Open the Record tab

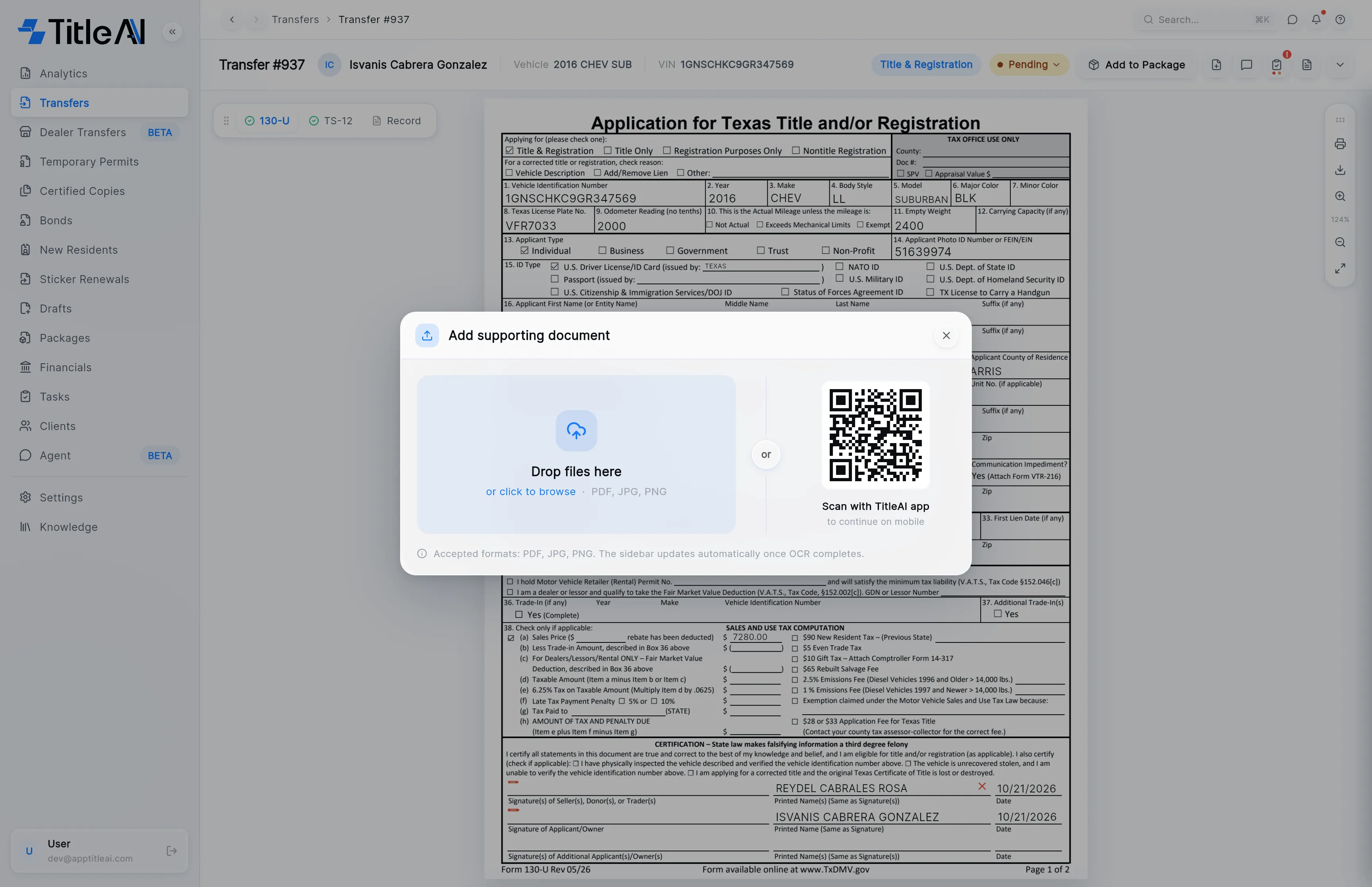tap(397, 120)
